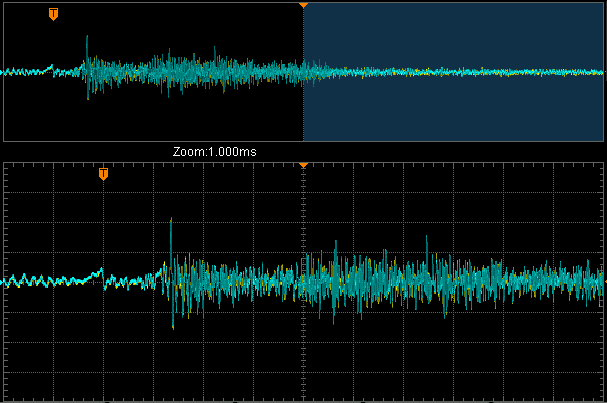Viewport: 607px width, 403px height.
Task: Click the blue shaded region in overview
Action: [453, 72]
